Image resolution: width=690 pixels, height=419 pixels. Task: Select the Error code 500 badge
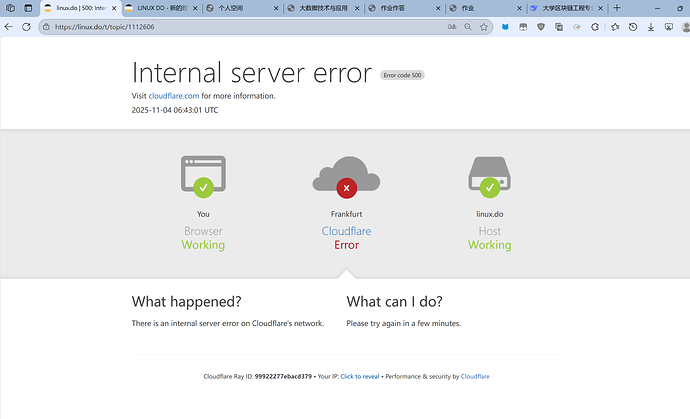pyautogui.click(x=402, y=75)
